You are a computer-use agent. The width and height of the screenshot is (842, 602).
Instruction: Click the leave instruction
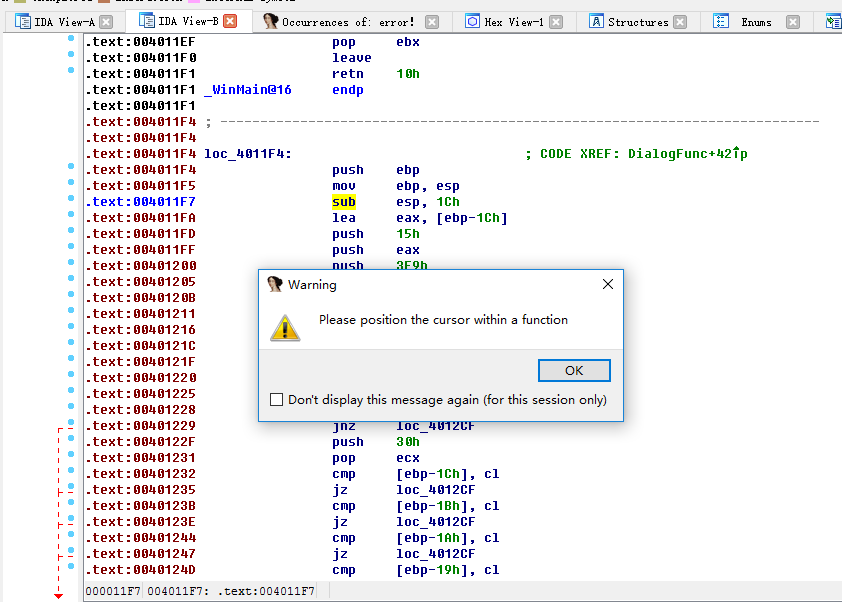pos(351,58)
